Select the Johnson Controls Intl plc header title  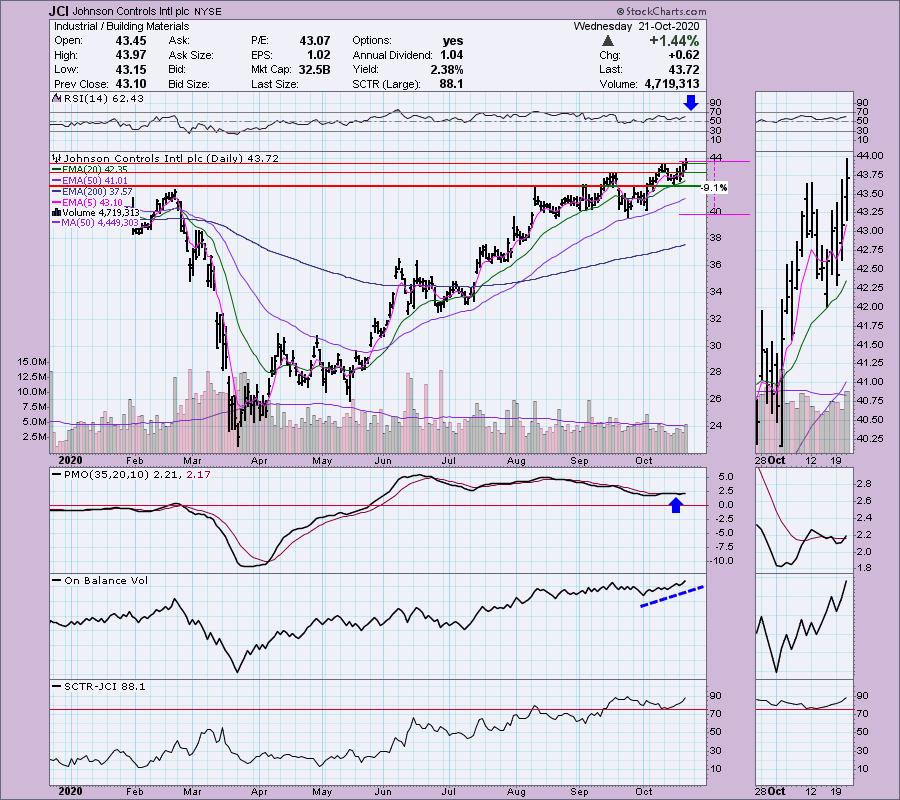132,11
